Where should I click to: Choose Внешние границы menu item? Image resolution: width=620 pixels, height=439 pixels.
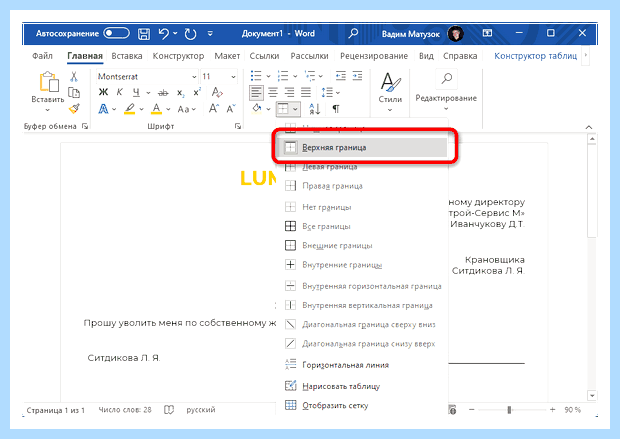tap(362, 246)
